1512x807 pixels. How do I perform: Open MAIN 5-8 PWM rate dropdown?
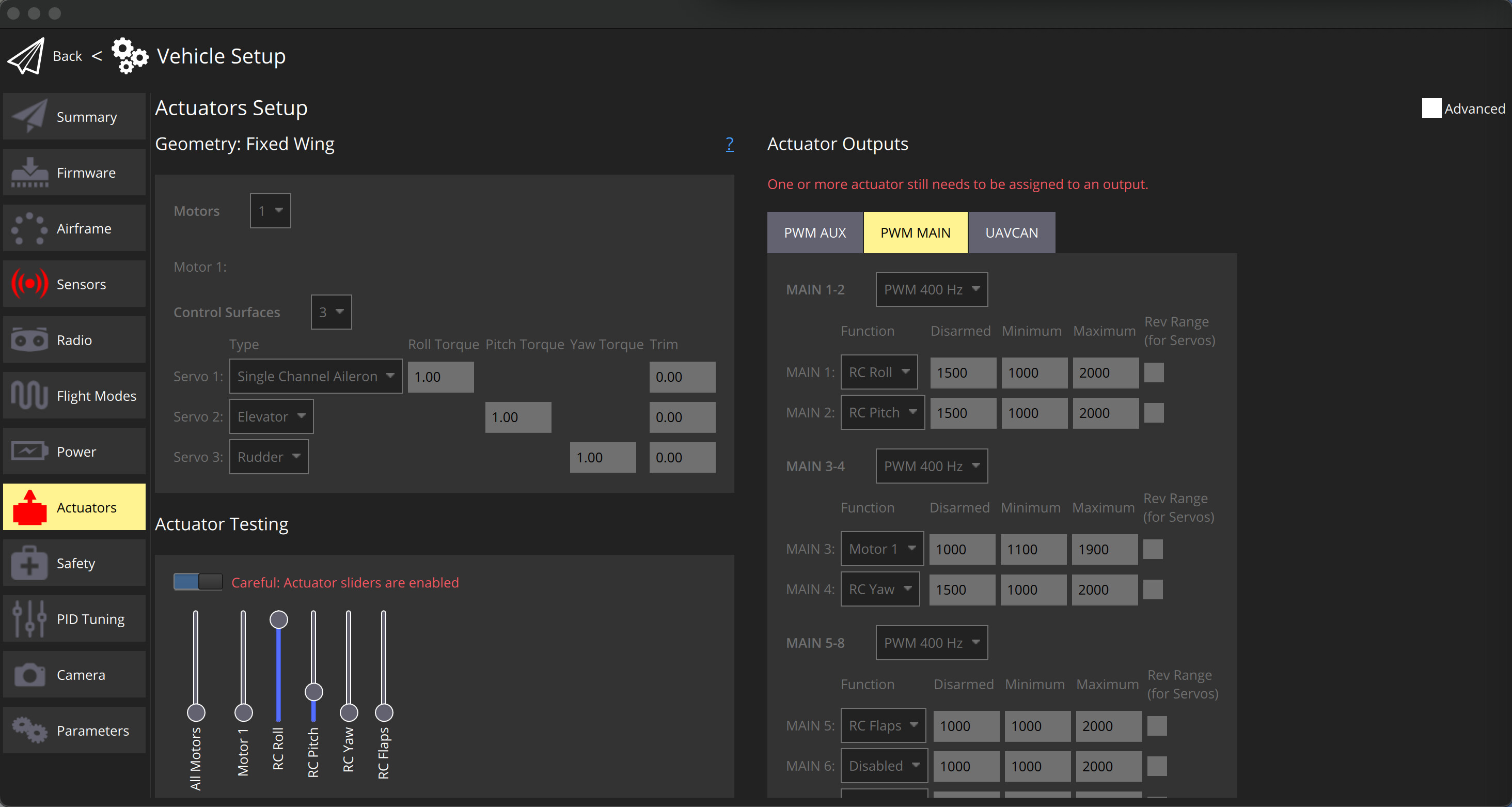click(x=932, y=643)
